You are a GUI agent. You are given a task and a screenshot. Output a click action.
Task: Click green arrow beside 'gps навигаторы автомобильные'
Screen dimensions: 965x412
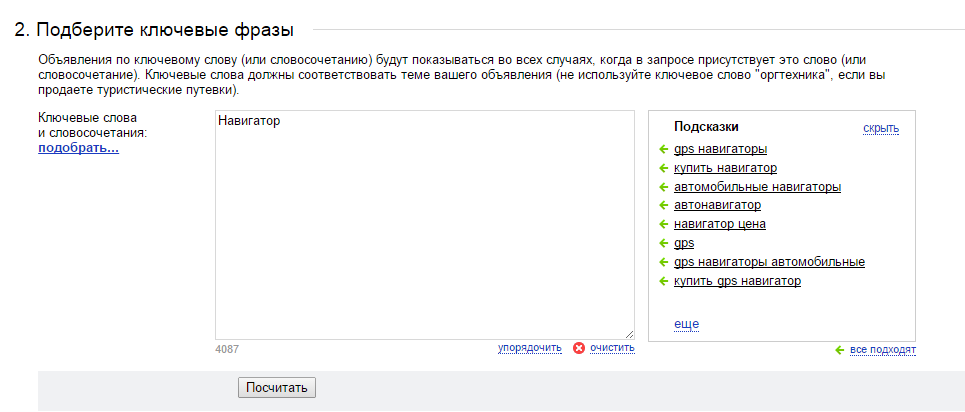coord(663,262)
